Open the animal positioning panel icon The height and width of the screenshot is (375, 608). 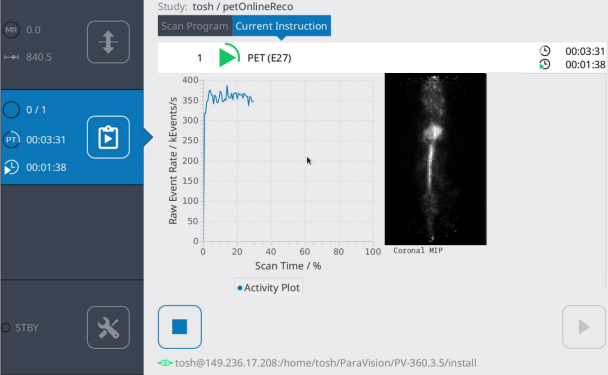point(108,42)
